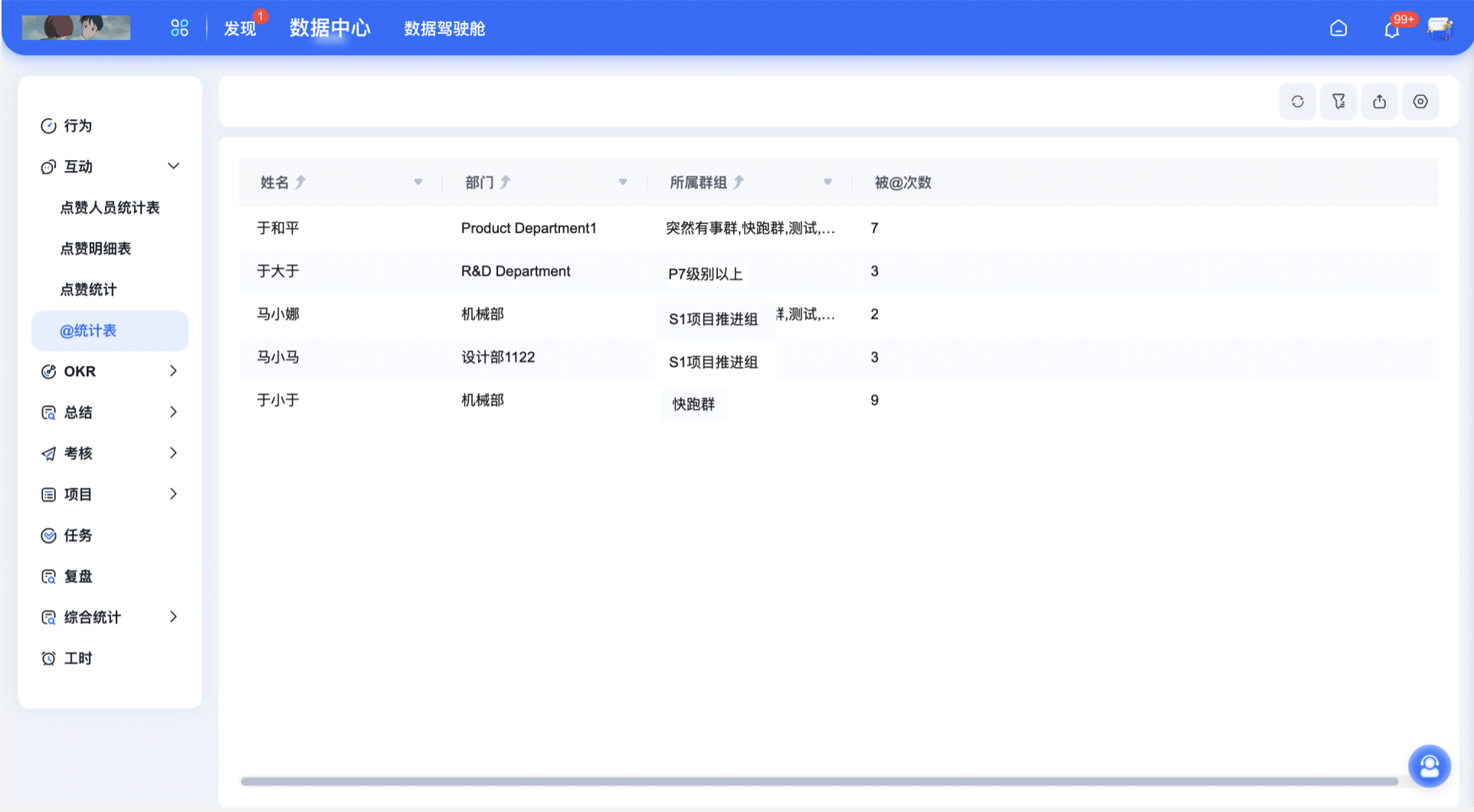Click the 任务 checkmark icon
Viewport: 1474px width, 812px height.
pos(48,535)
